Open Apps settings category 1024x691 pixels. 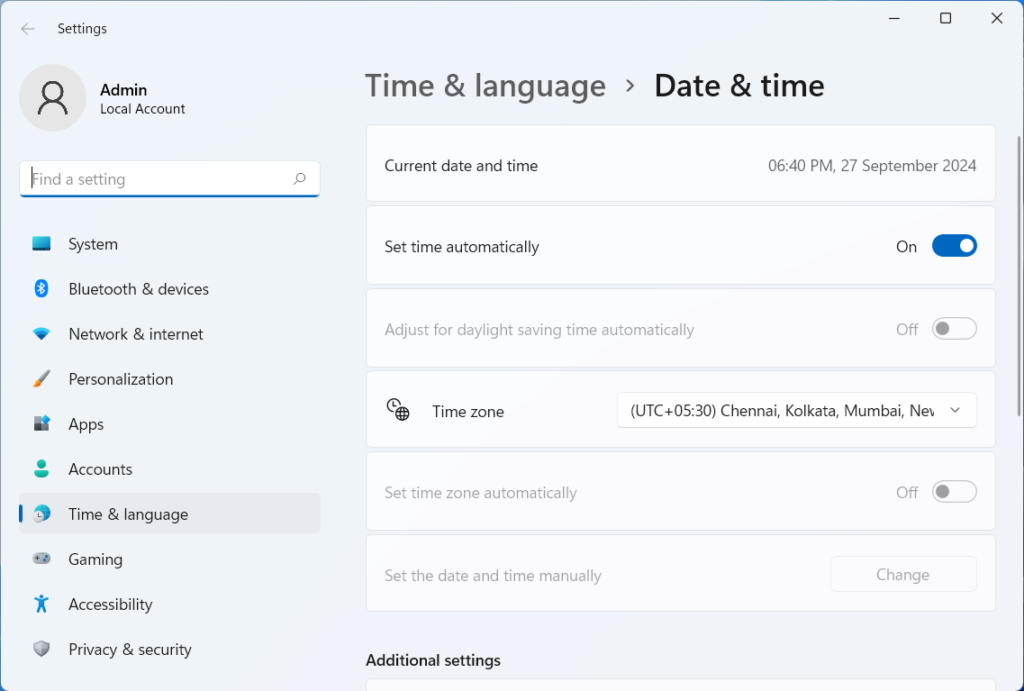click(x=170, y=424)
